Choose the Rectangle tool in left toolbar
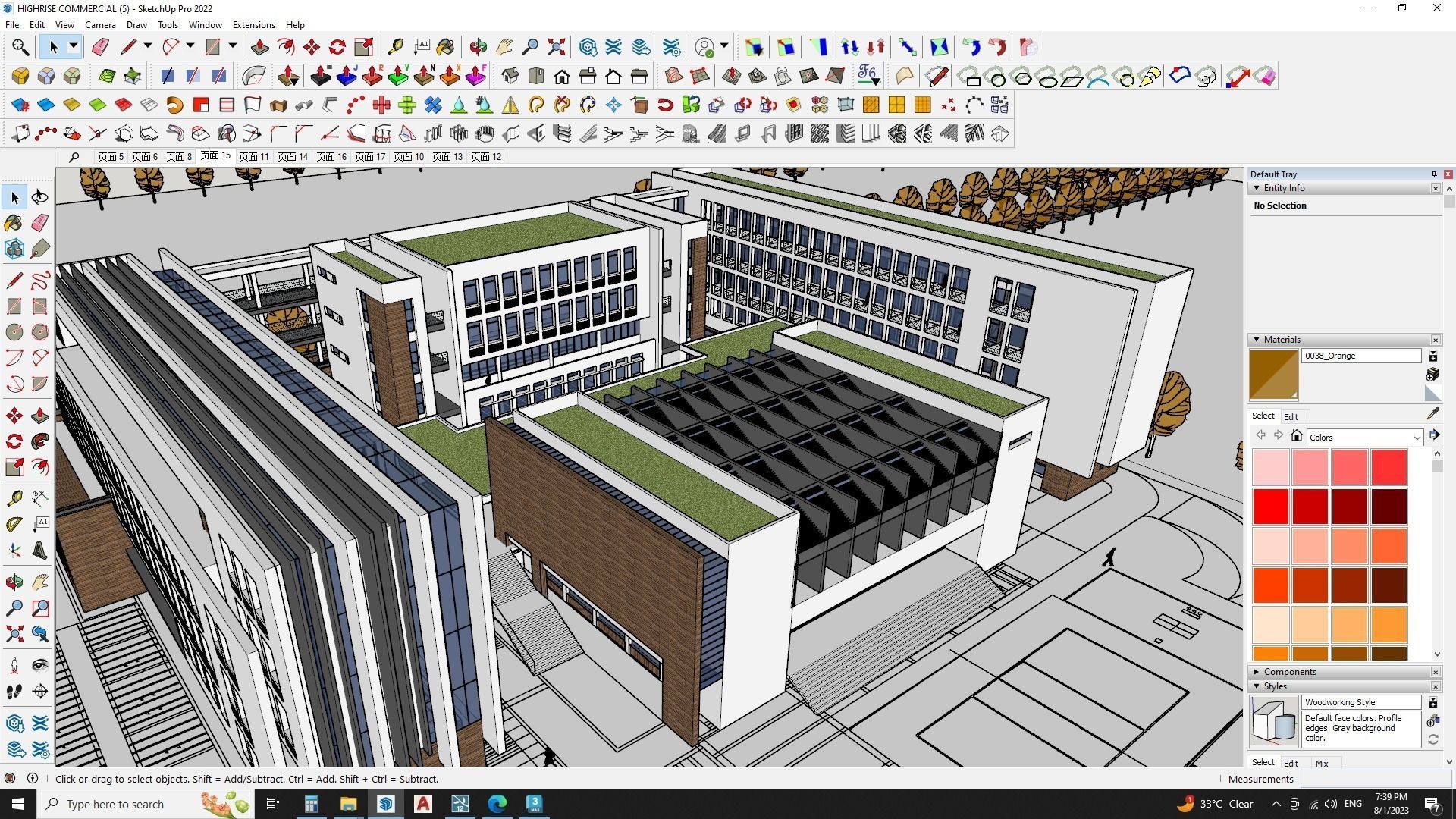1456x819 pixels. click(x=14, y=306)
